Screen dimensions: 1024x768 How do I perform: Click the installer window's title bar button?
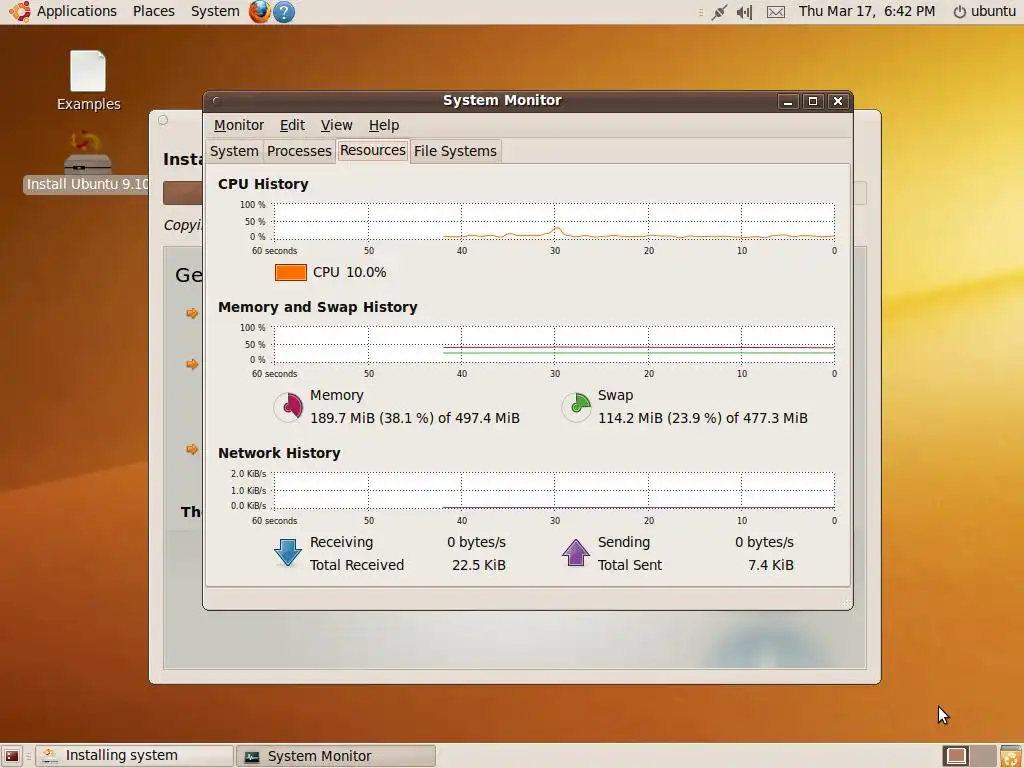(x=163, y=120)
